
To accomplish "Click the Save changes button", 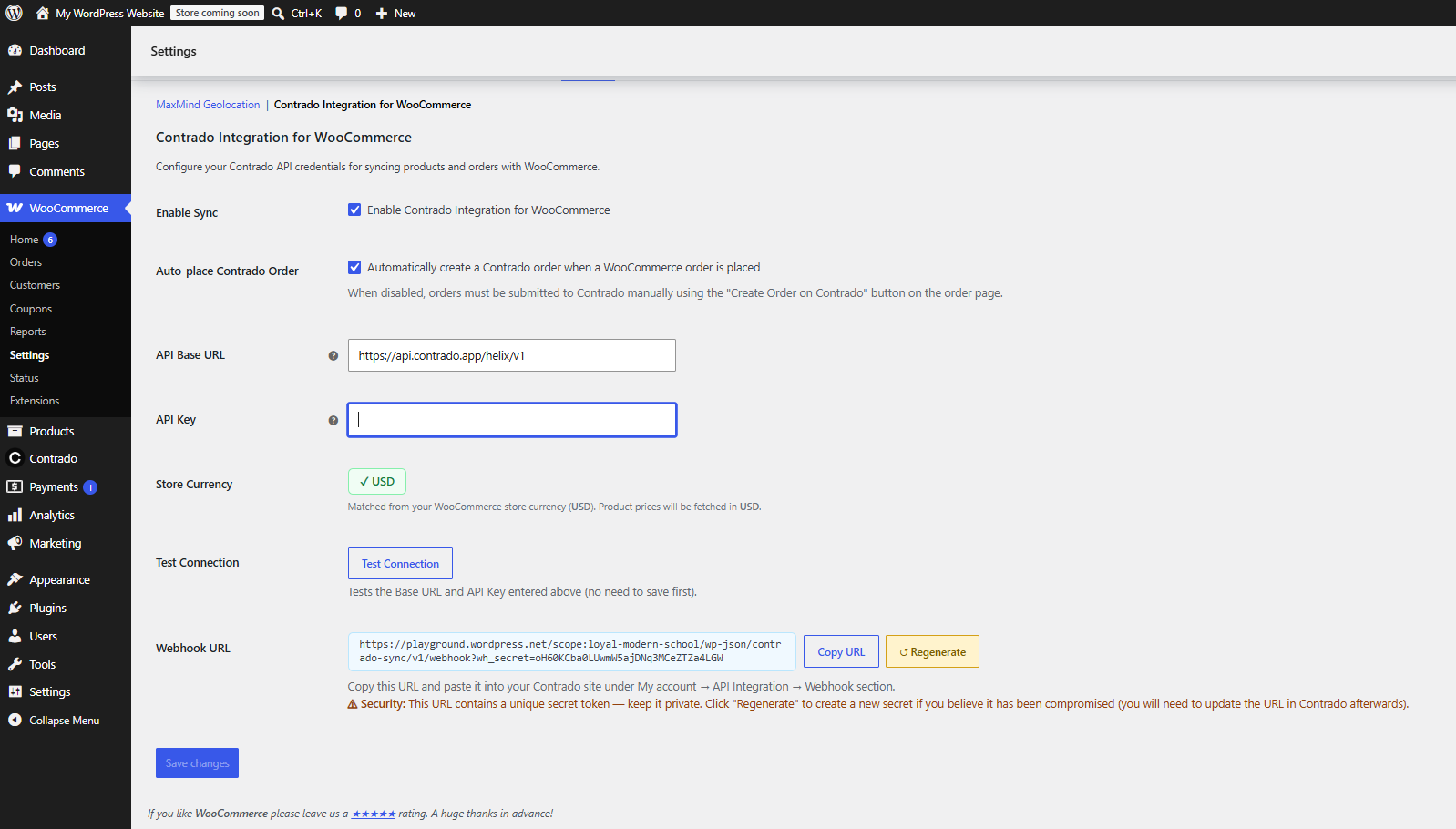I will pyautogui.click(x=197, y=763).
